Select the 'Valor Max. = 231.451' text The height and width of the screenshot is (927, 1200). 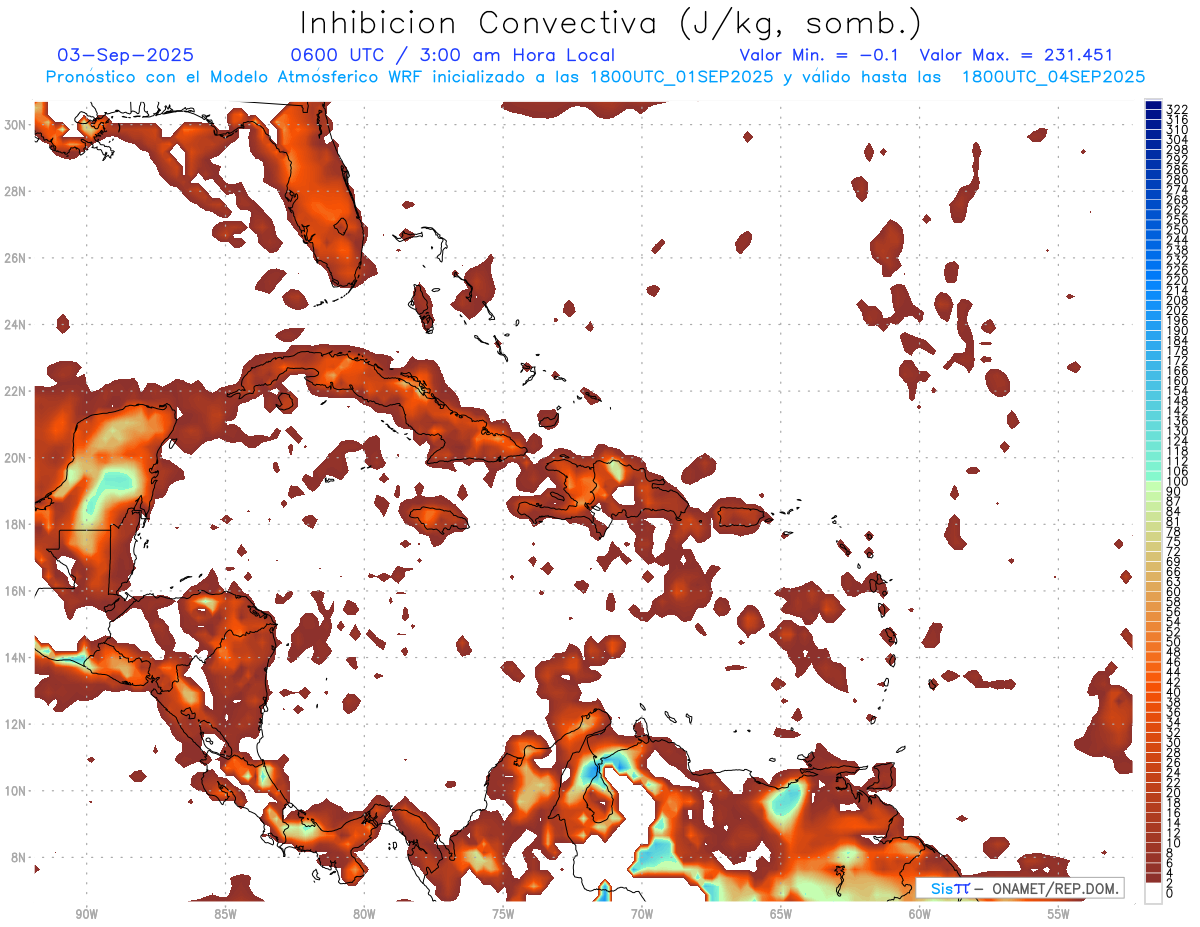(x=1016, y=55)
